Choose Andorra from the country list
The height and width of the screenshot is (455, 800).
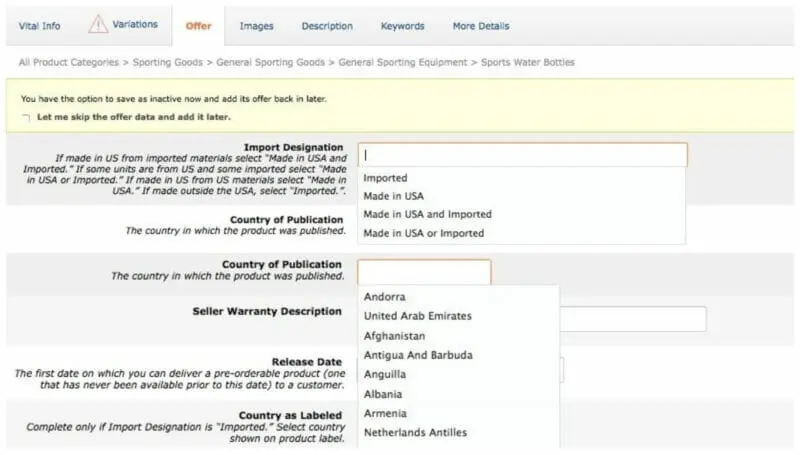point(385,297)
